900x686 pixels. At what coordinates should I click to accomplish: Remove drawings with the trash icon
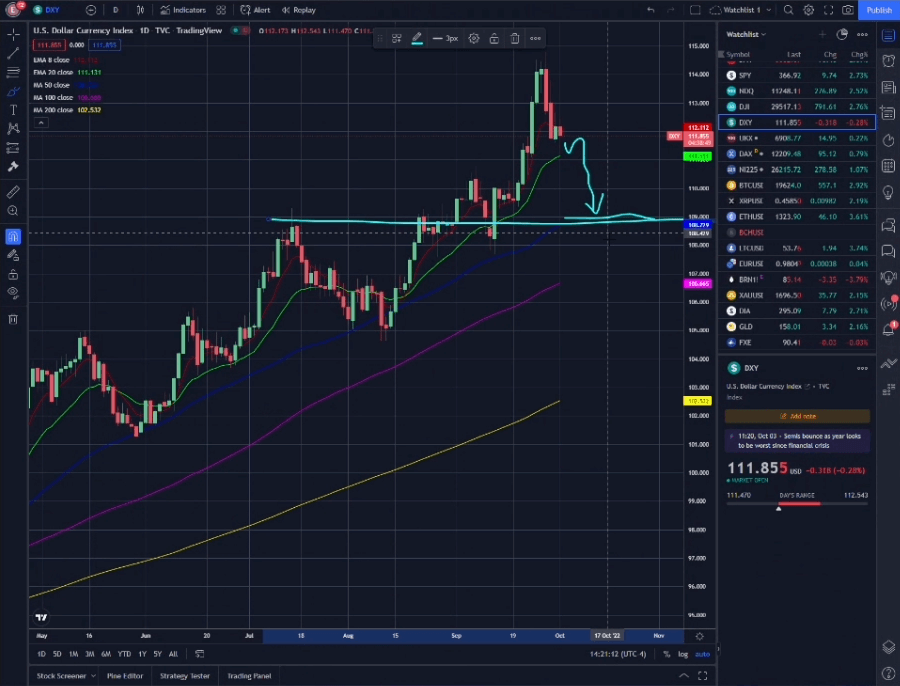(13, 319)
